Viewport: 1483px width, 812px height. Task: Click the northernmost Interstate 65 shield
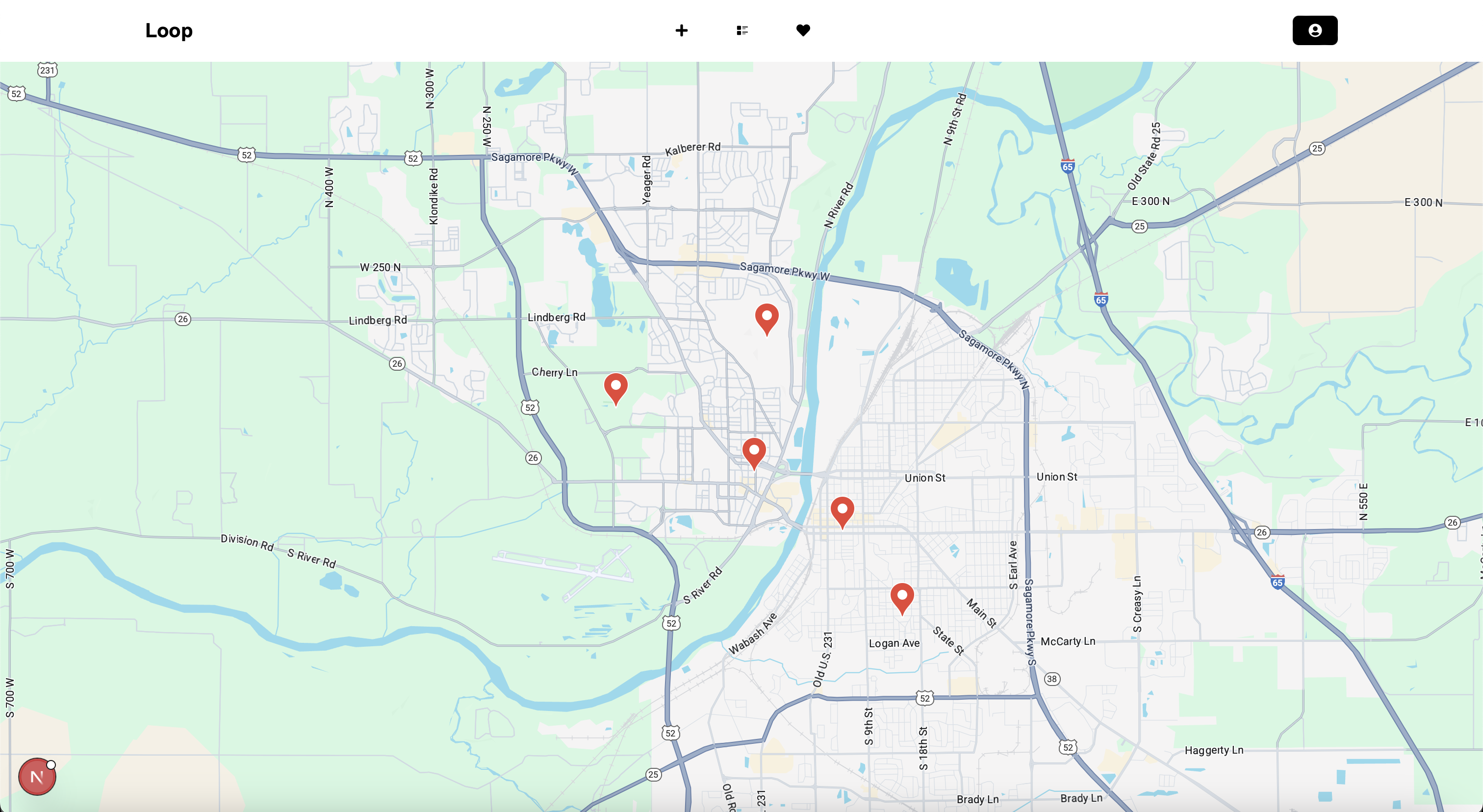click(1067, 166)
